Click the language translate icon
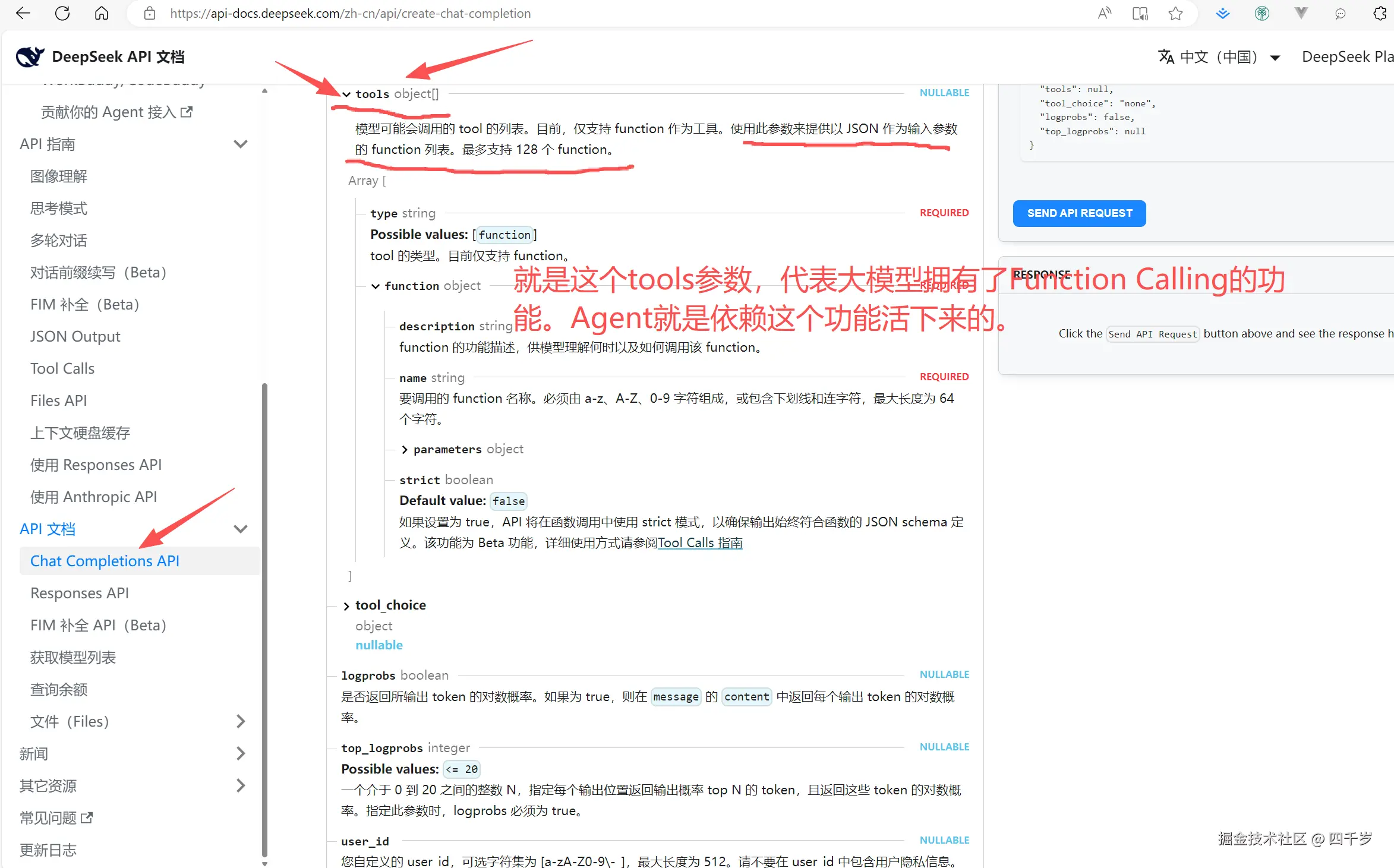This screenshot has height=868, width=1394. [x=1166, y=56]
